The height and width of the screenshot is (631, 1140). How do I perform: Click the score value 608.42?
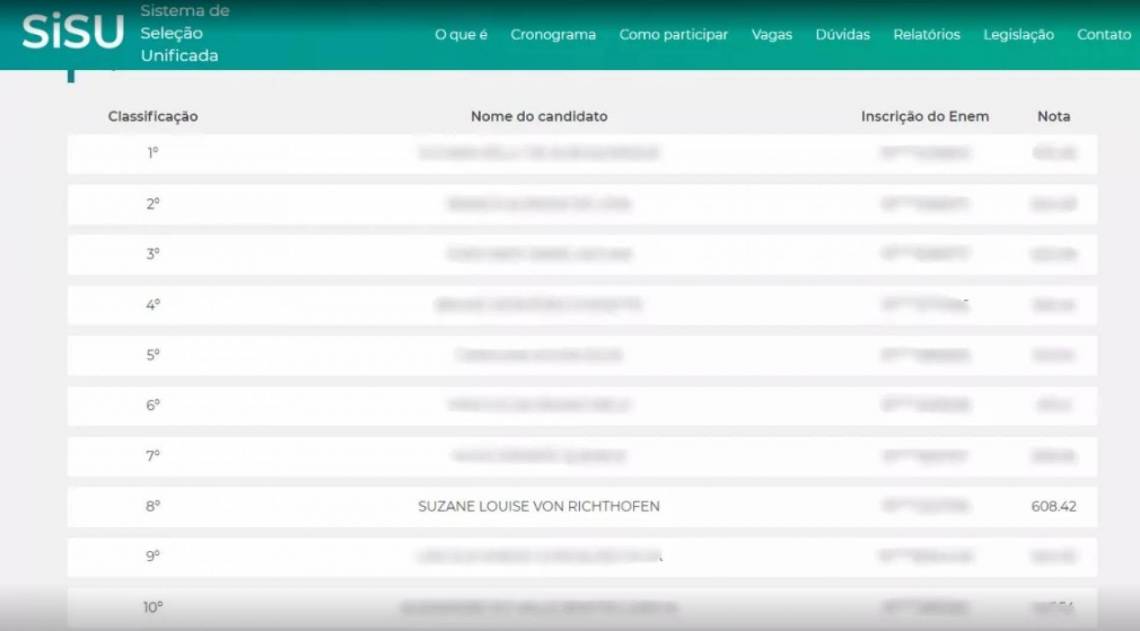tap(1053, 506)
